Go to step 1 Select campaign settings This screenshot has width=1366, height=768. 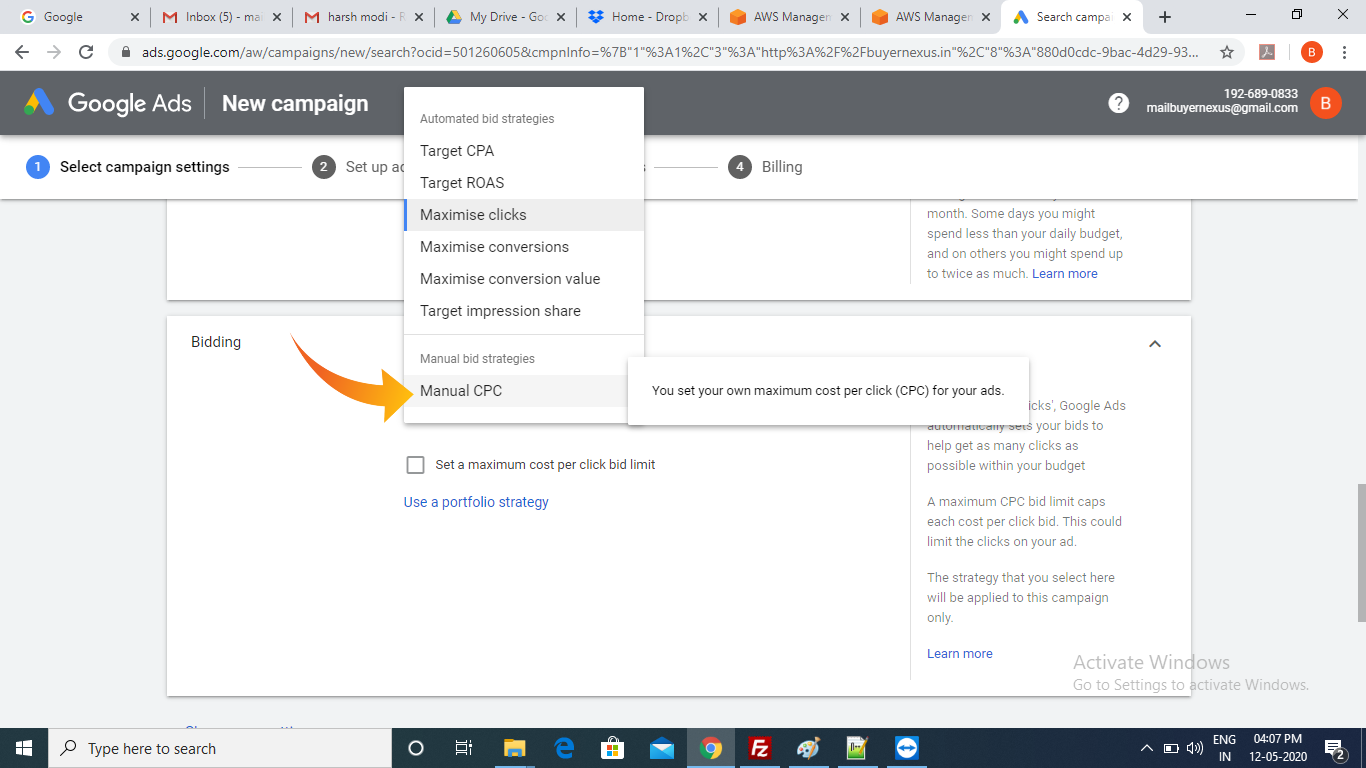tap(128, 167)
